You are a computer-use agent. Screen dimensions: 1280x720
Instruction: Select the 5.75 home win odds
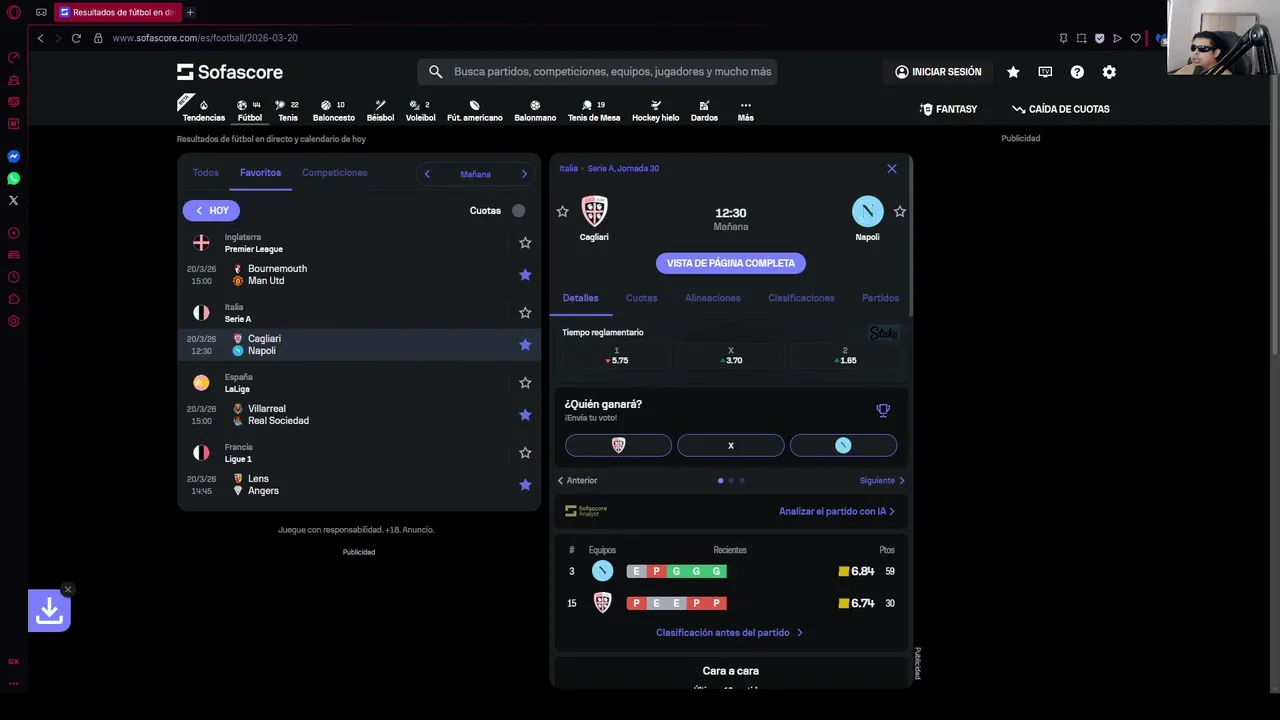point(616,356)
